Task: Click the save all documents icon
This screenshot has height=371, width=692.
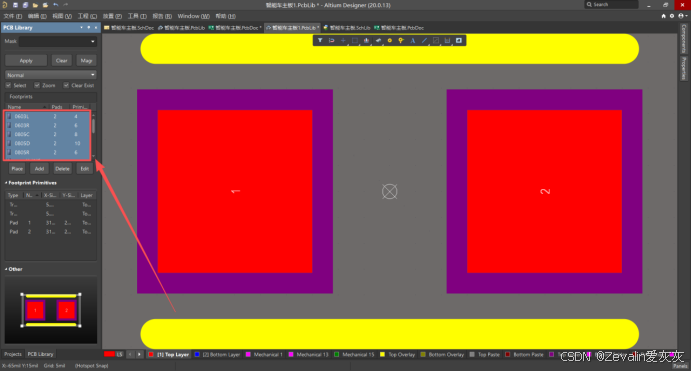Action: click(25, 5)
